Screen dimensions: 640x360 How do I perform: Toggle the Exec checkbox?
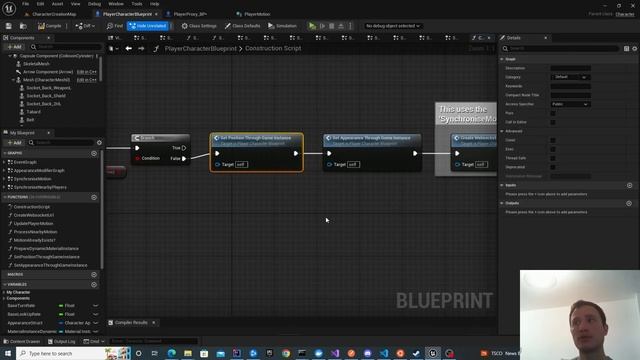tap(553, 149)
